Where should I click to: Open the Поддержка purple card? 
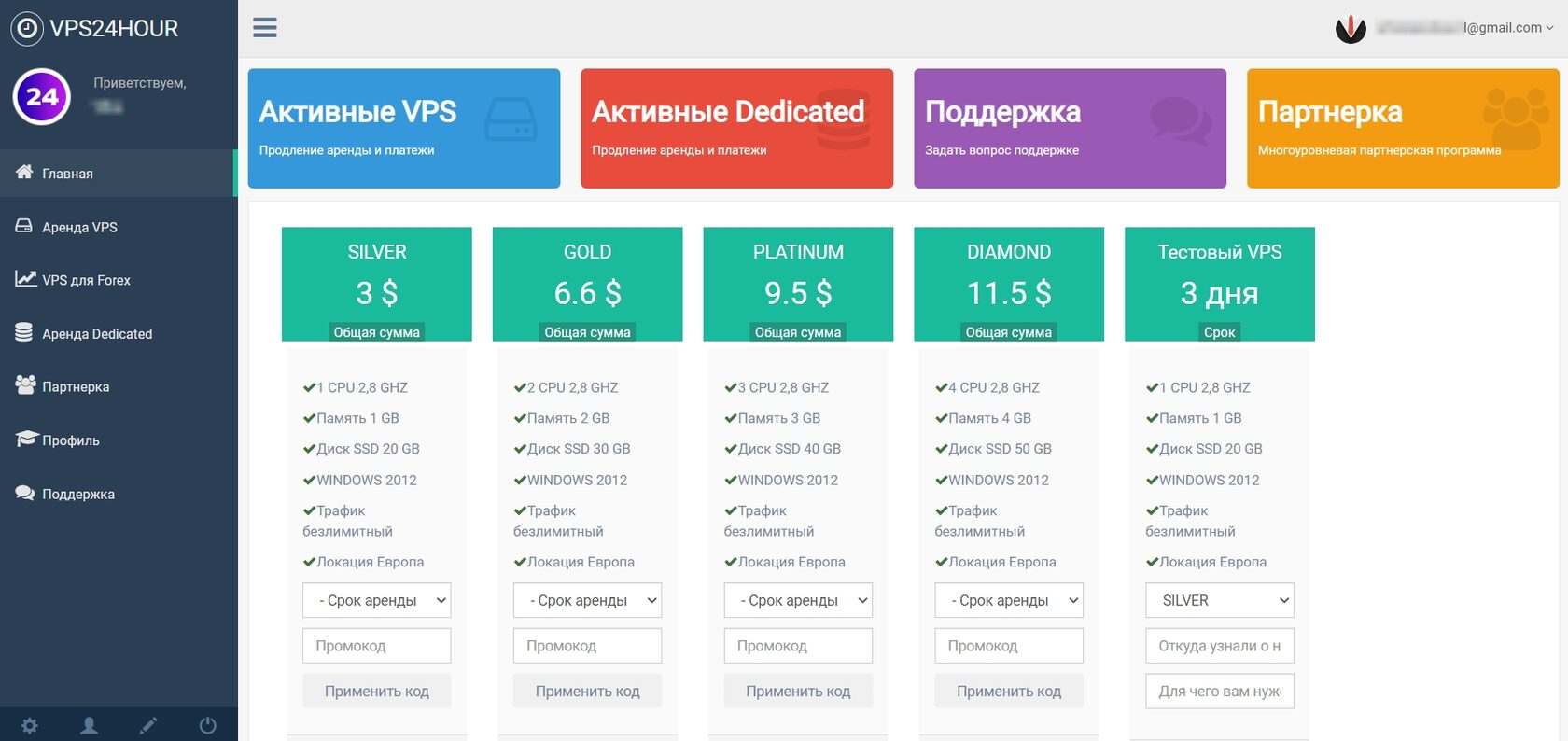tap(1071, 128)
